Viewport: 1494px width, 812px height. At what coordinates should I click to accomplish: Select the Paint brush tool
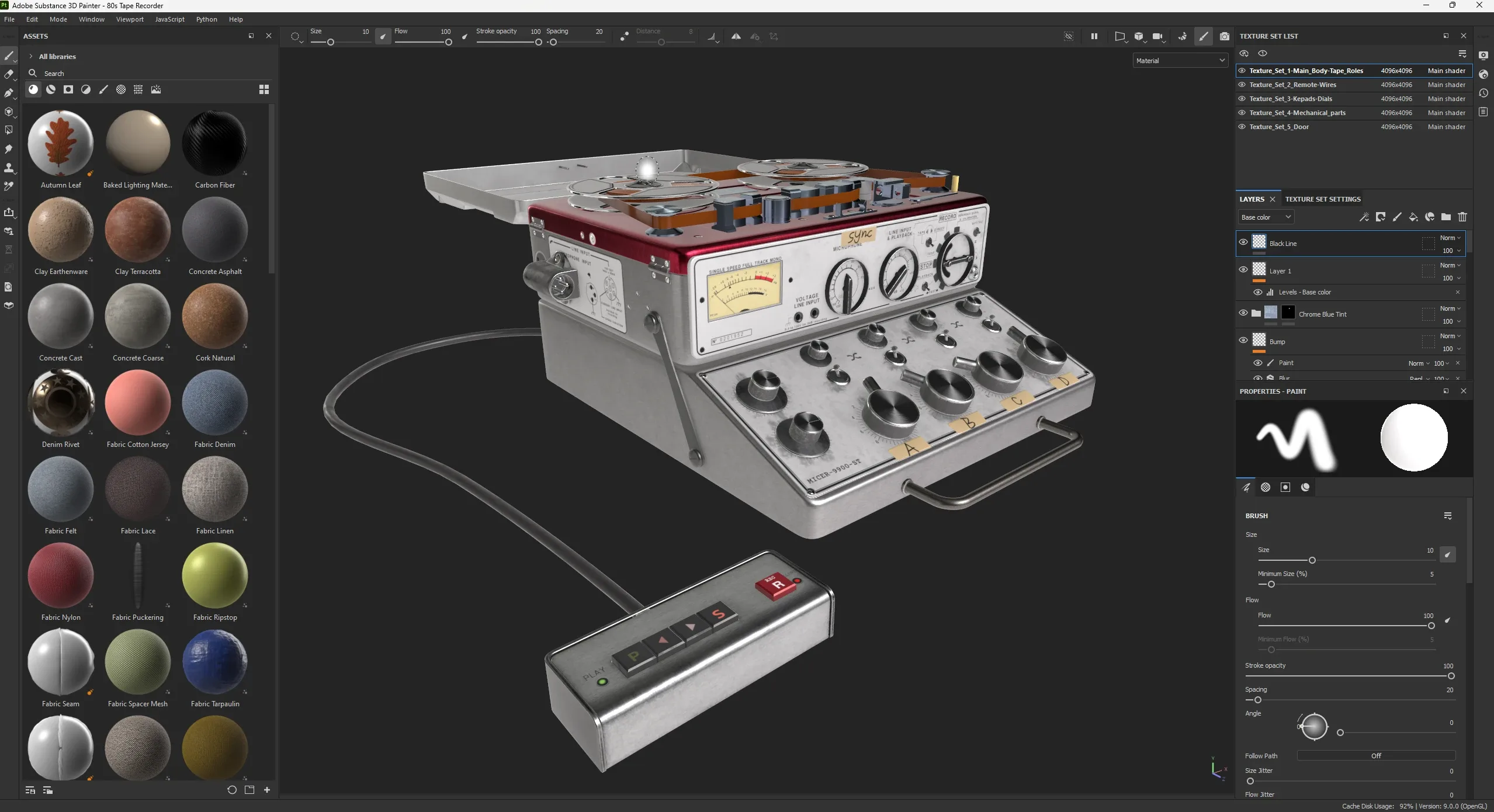[x=9, y=56]
